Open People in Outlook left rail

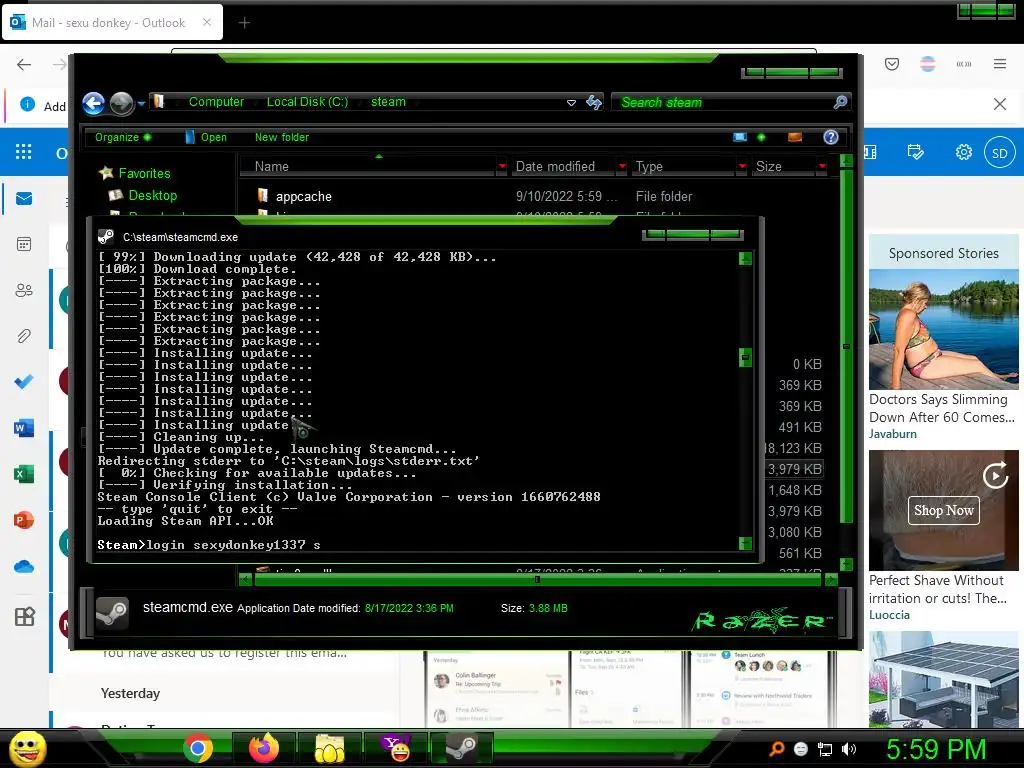pyautogui.click(x=24, y=290)
